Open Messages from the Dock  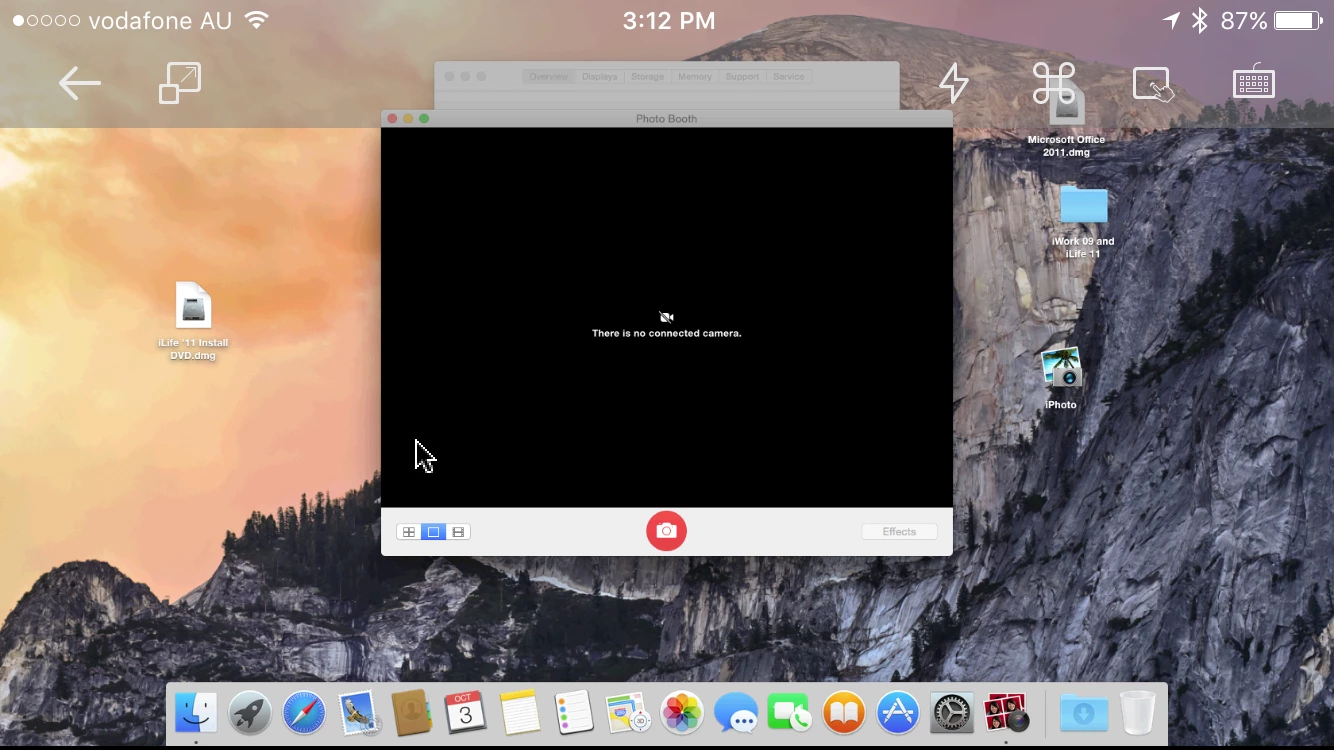(736, 714)
